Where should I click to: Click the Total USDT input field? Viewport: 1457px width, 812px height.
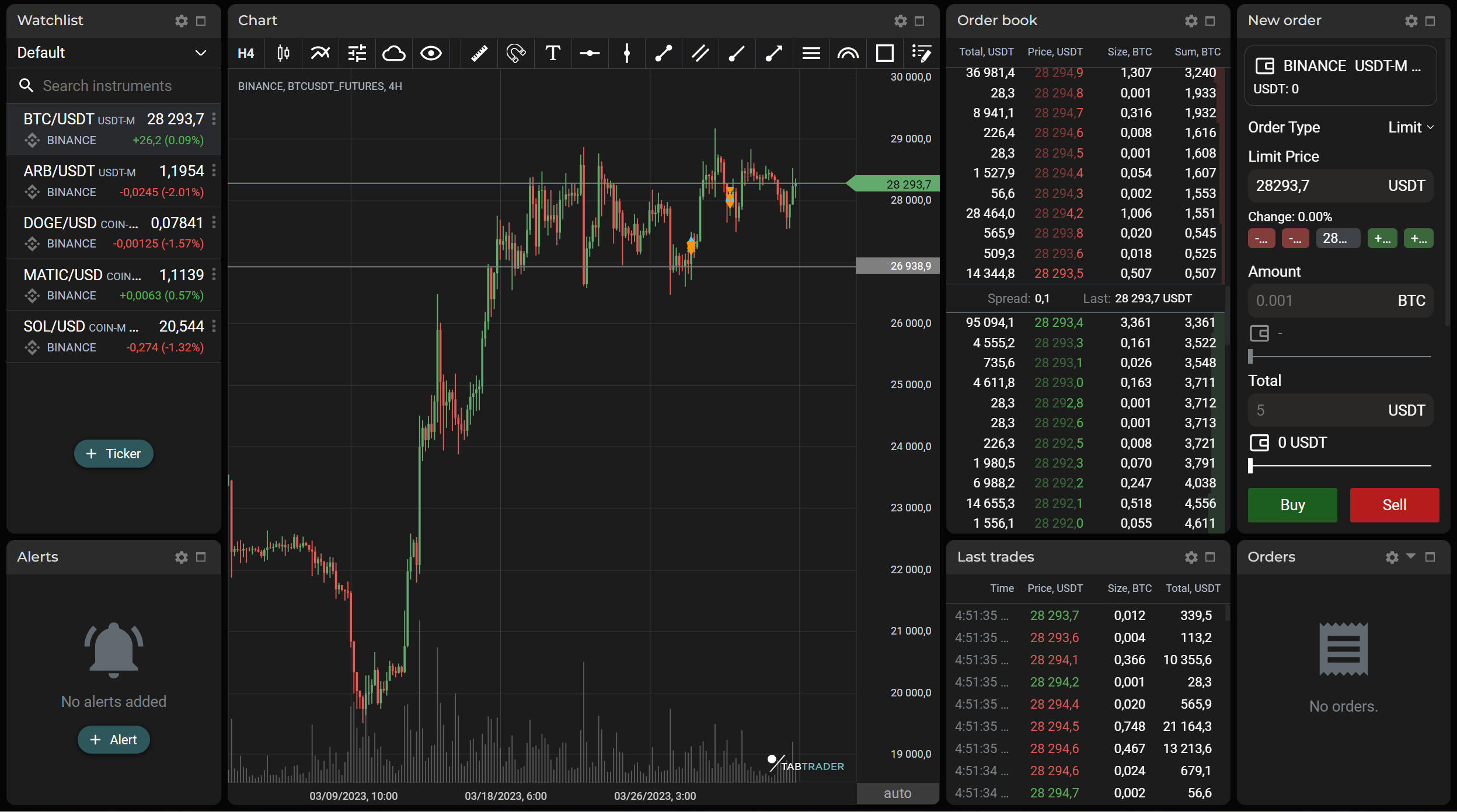[x=1340, y=410]
